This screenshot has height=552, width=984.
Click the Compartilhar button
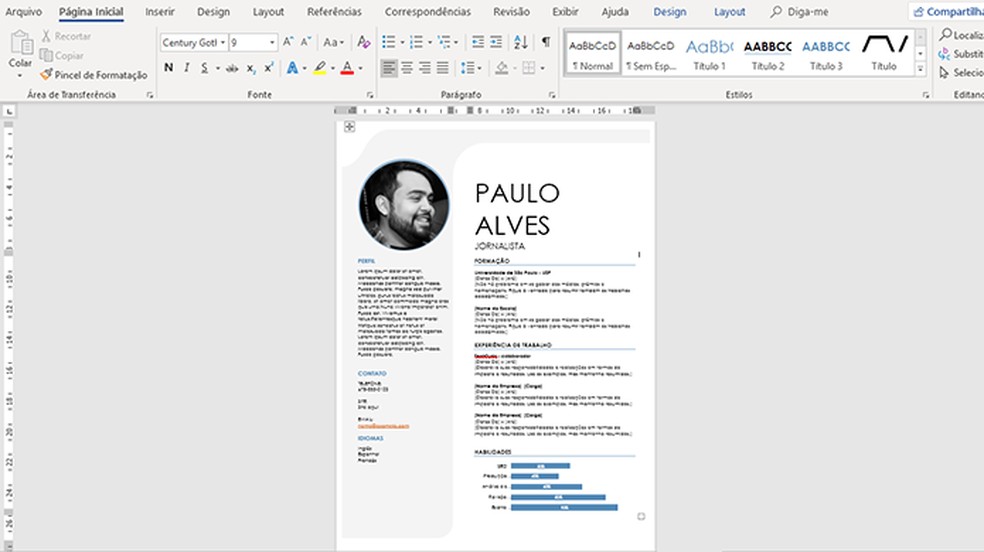[946, 12]
